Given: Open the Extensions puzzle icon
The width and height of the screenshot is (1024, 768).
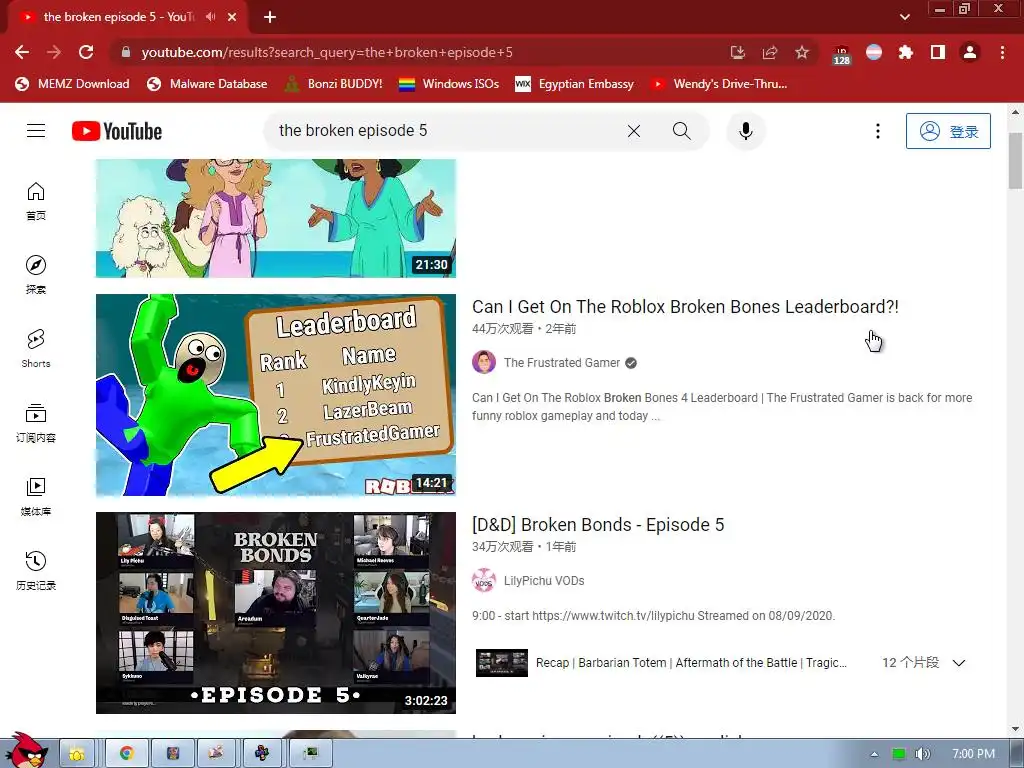Looking at the screenshot, I should point(906,52).
